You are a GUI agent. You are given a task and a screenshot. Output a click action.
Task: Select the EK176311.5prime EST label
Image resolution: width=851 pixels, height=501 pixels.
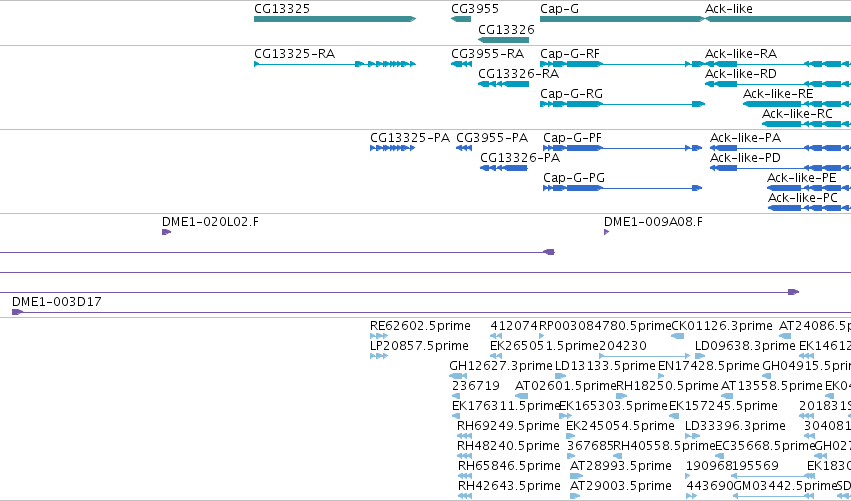(506, 406)
